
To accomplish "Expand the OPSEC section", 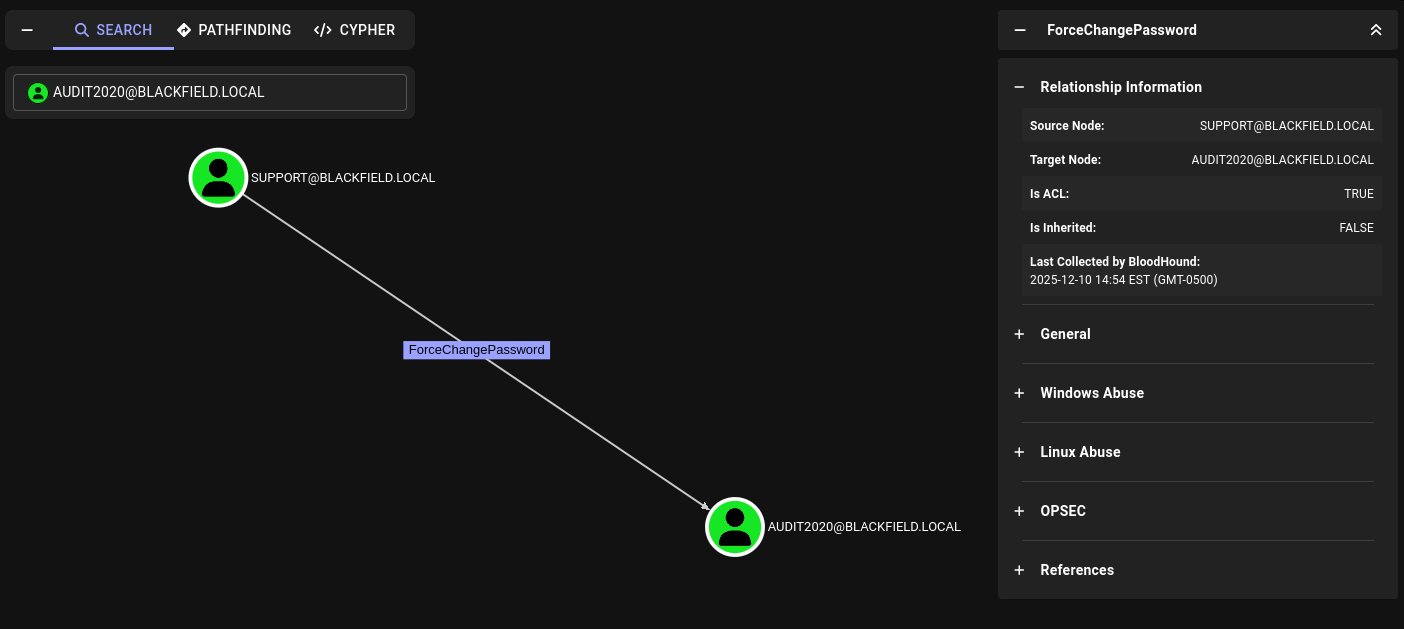I will (1020, 511).
